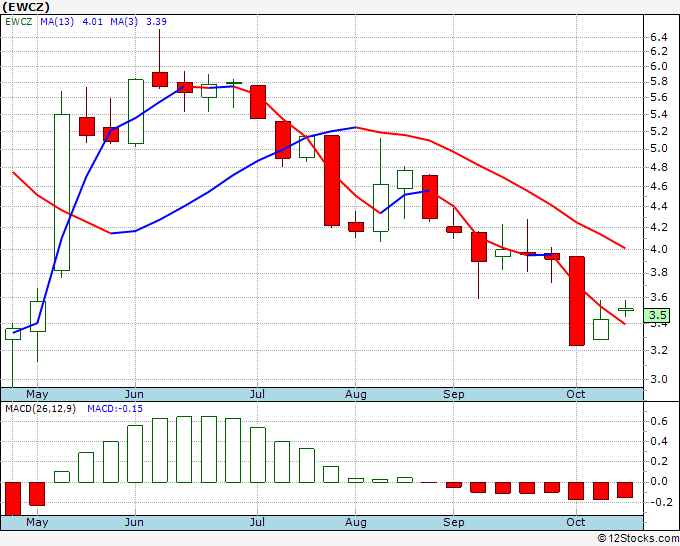The width and height of the screenshot is (680, 546).
Task: Click the MACD(26,12,9) indicator label
Action: [x=40, y=409]
